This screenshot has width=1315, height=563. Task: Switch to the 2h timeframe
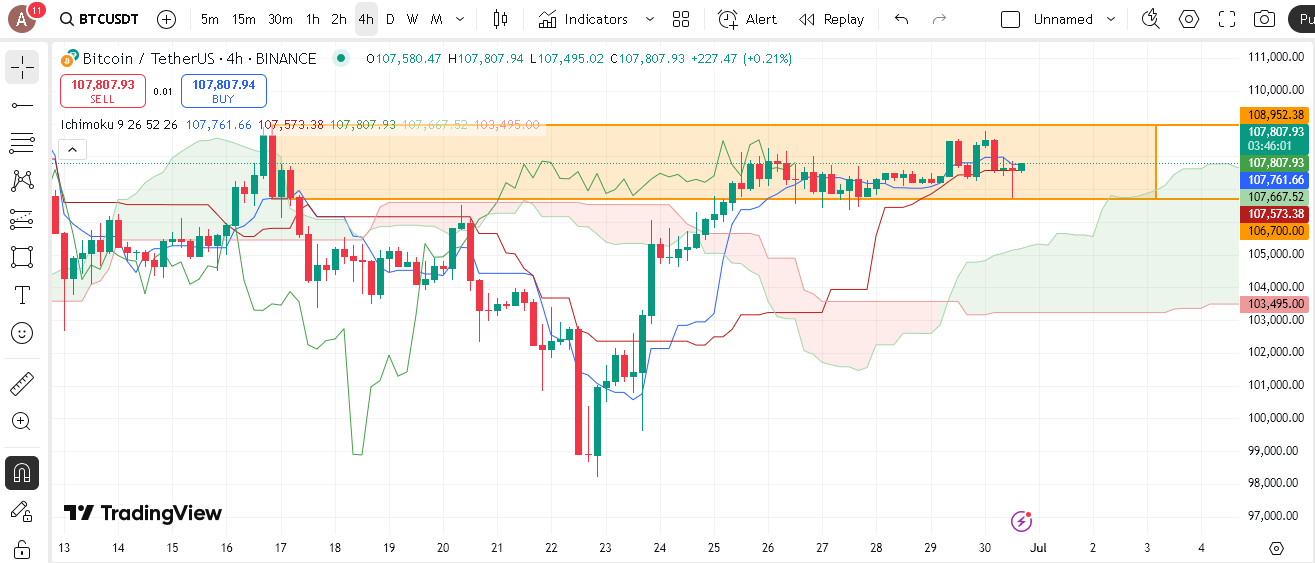[x=339, y=19]
